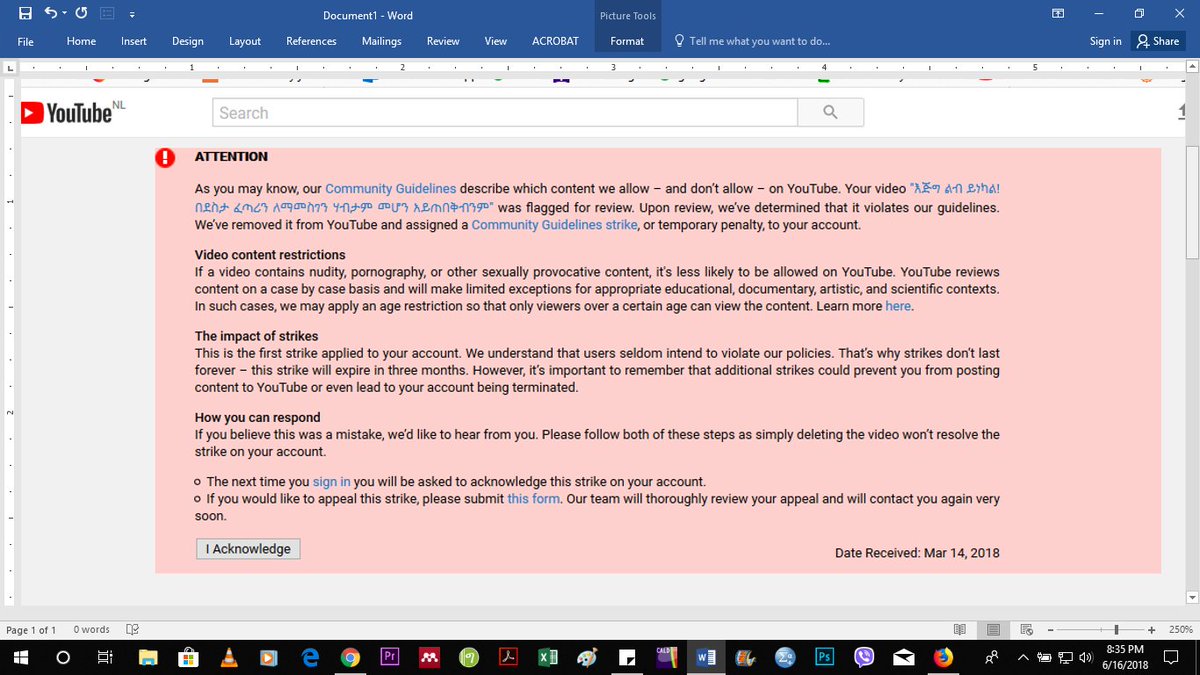1200x675 pixels.
Task: Switch to the Home ribbon tab
Action: [x=81, y=41]
